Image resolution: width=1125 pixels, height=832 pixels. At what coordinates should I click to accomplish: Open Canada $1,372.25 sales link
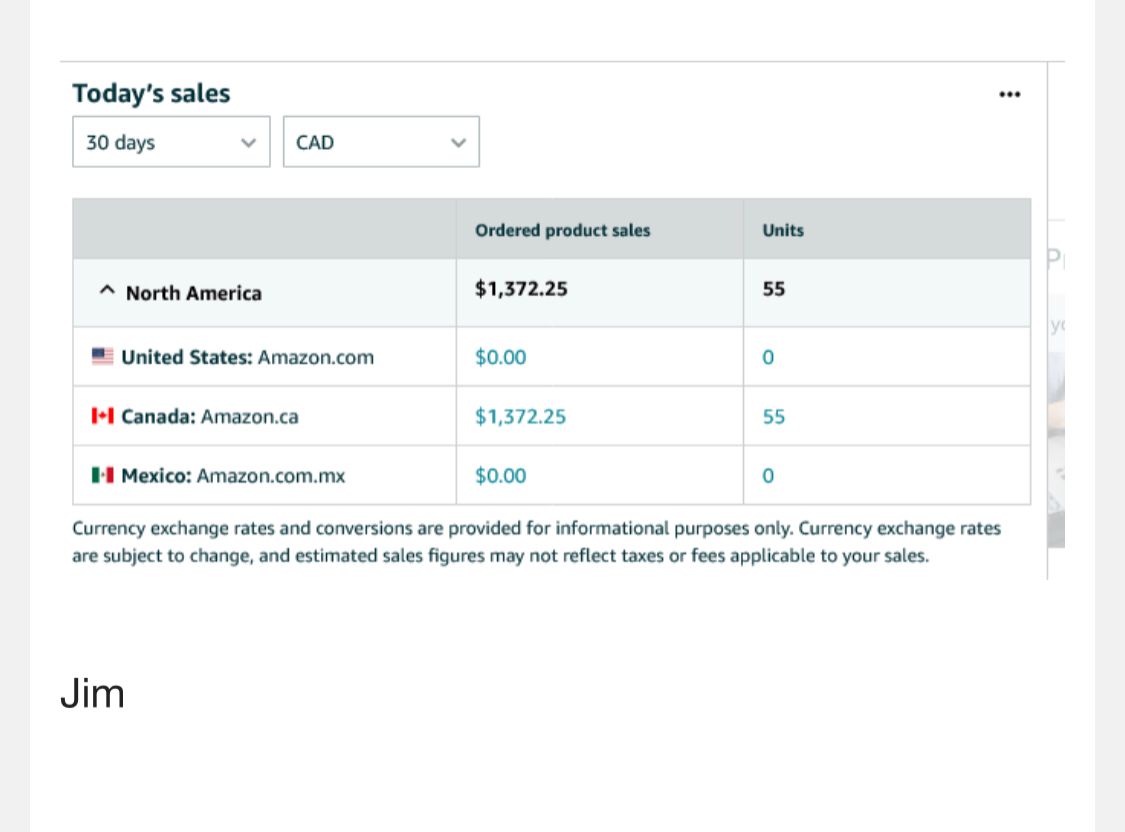(520, 416)
